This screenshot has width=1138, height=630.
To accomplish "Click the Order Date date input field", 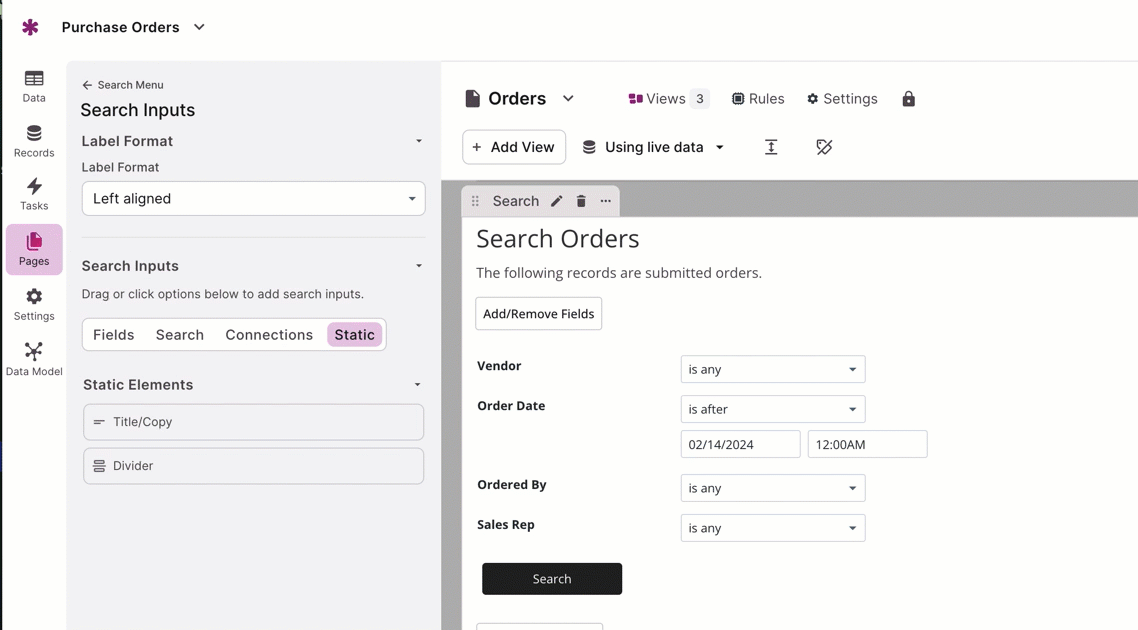I will pyautogui.click(x=740, y=444).
